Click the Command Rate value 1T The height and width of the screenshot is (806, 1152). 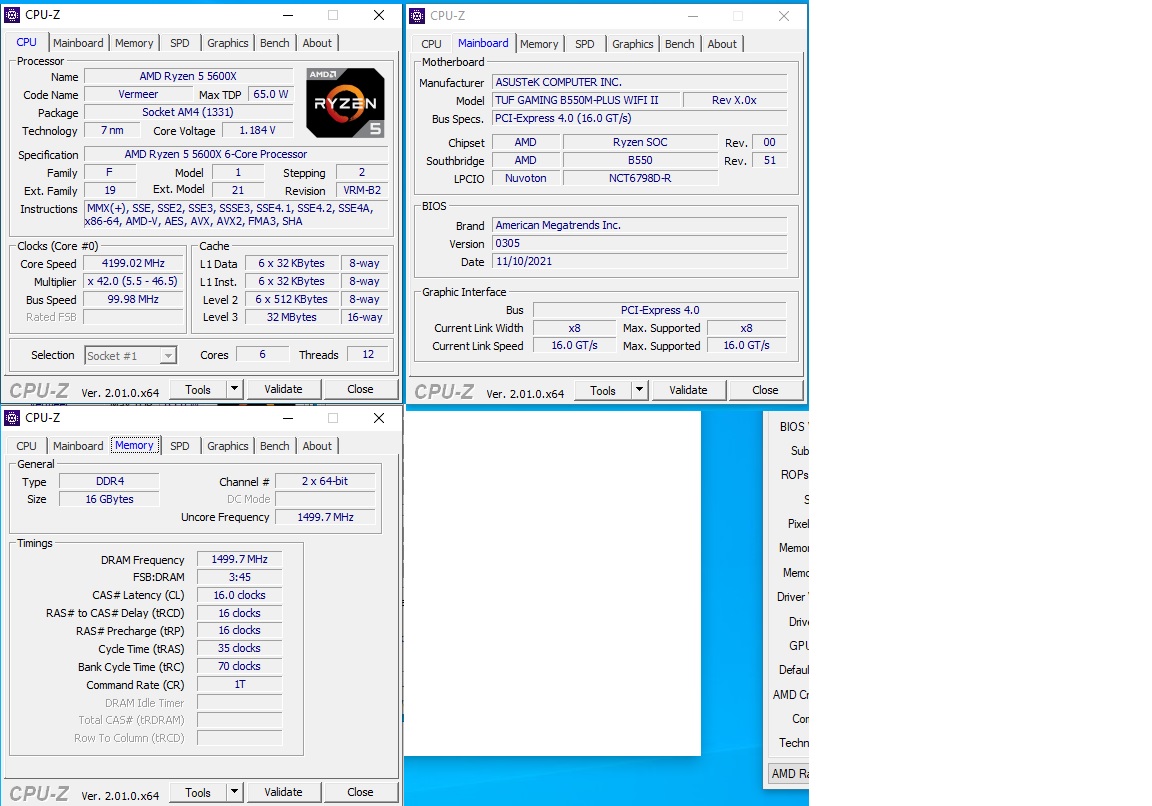(240, 684)
